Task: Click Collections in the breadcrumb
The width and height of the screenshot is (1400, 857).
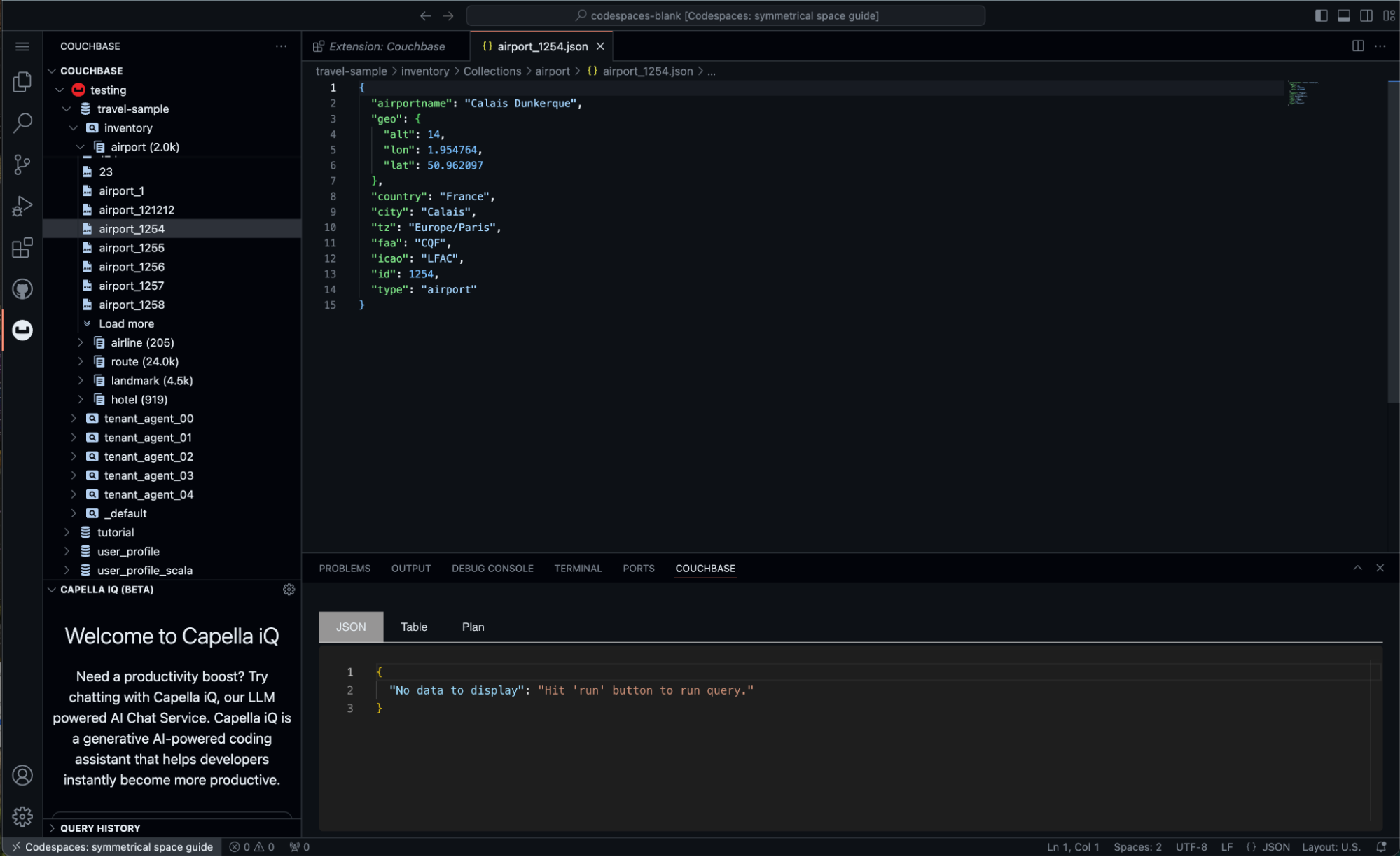Action: 492,71
